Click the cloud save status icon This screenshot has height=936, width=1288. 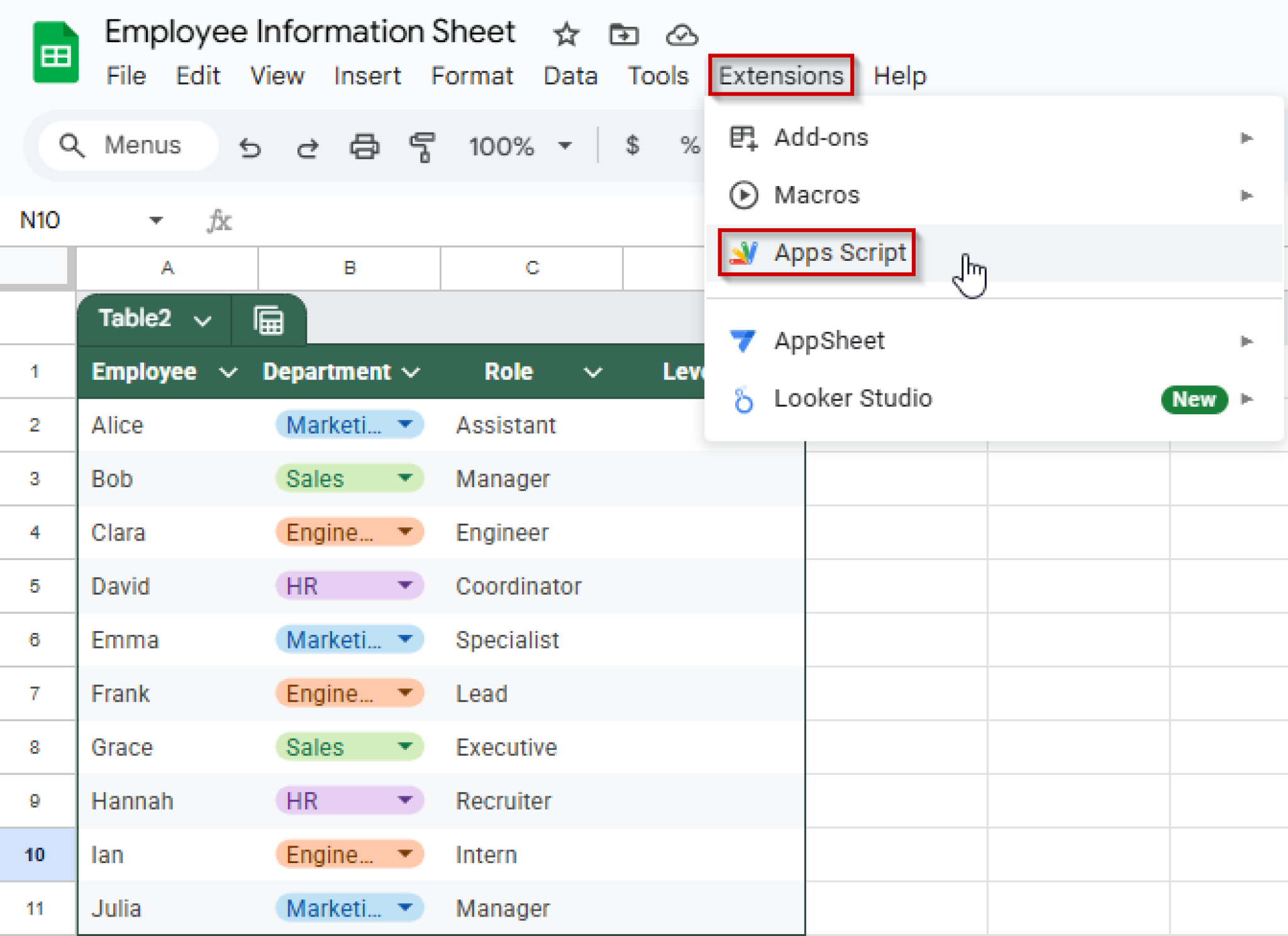tap(682, 36)
